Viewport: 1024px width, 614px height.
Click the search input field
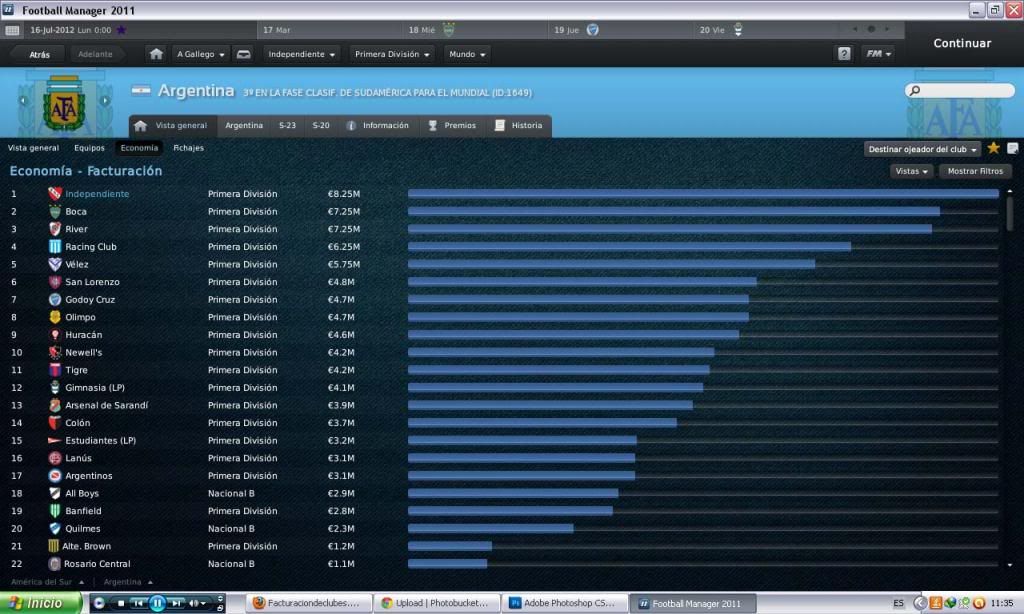[x=960, y=90]
